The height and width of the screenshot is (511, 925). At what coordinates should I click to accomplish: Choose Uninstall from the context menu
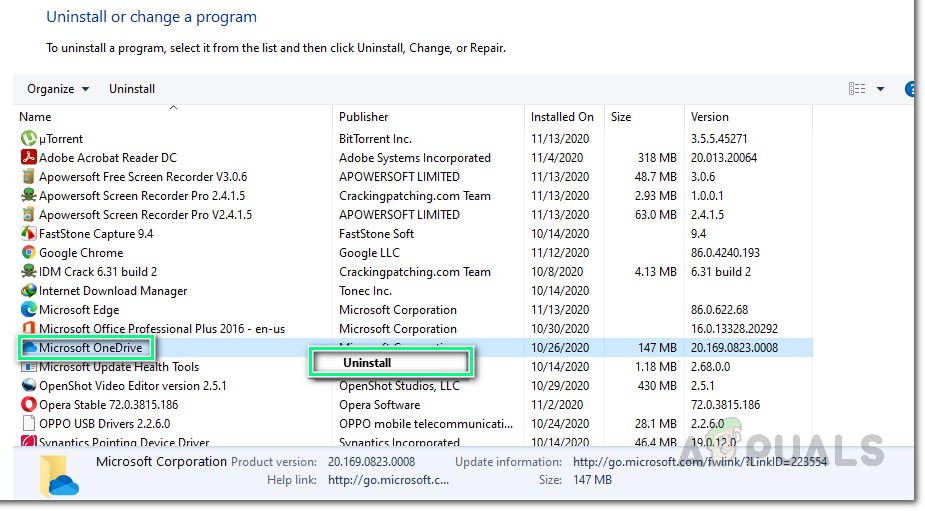tap(367, 363)
